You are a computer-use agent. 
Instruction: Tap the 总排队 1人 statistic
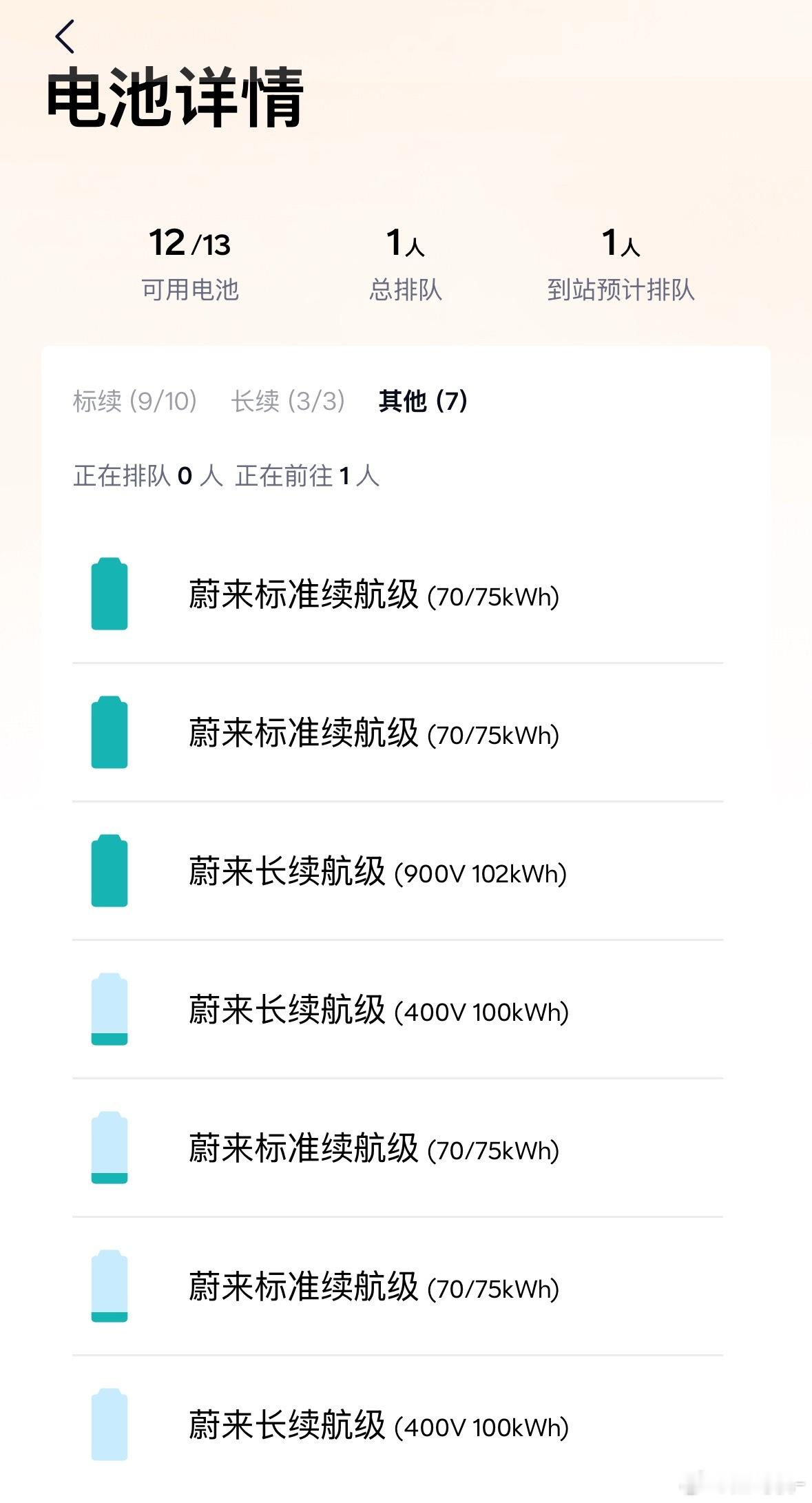click(406, 265)
